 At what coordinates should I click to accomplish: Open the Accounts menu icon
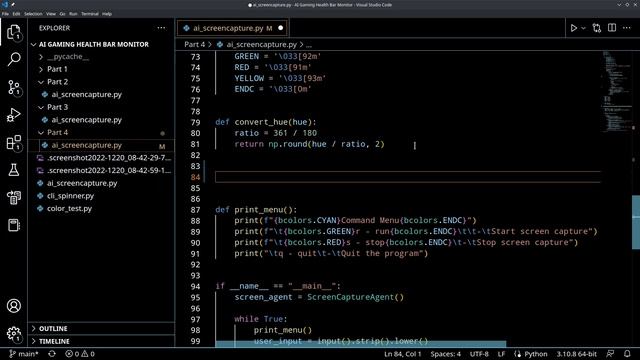[13, 306]
